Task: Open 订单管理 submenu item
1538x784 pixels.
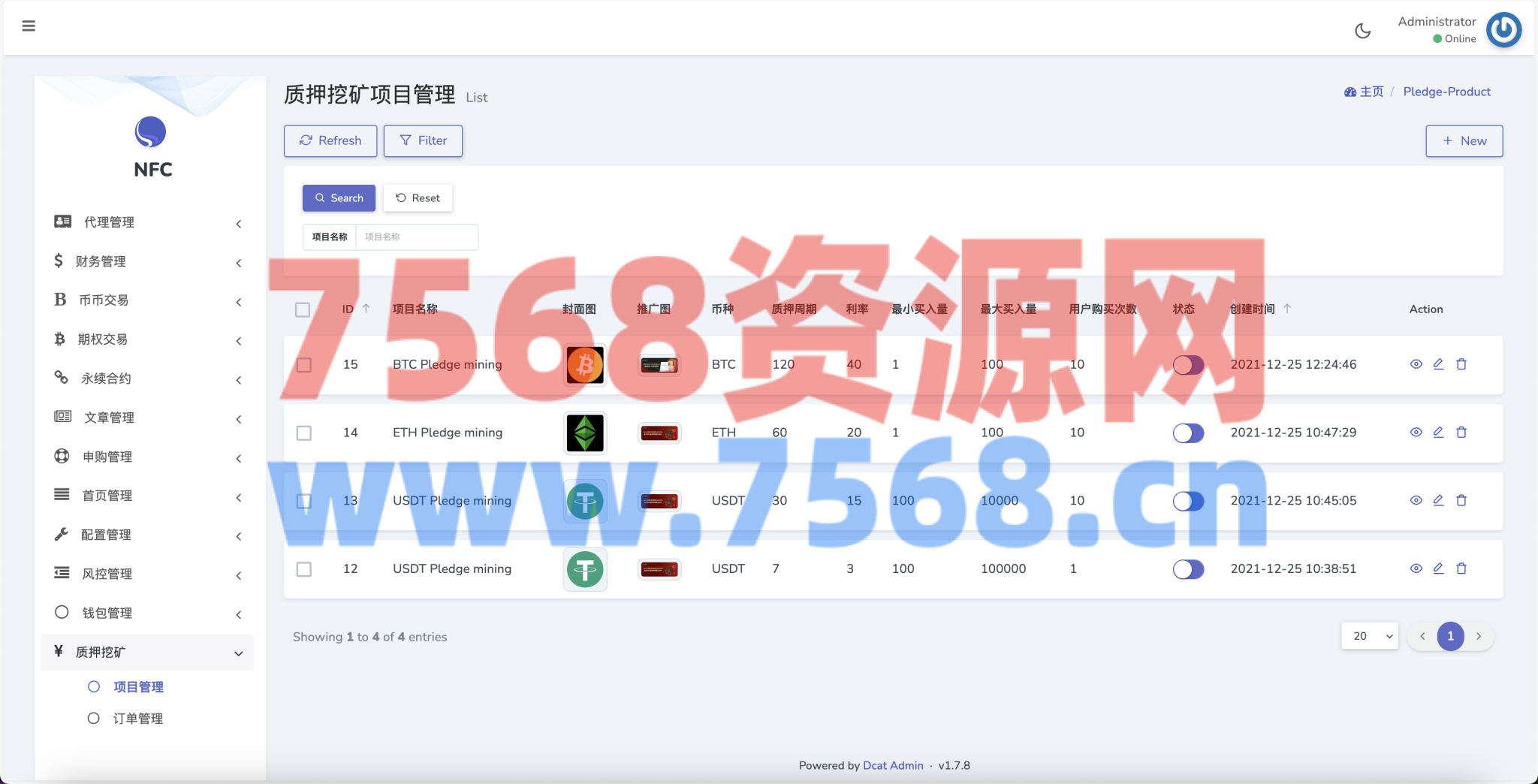Action: pos(138,719)
